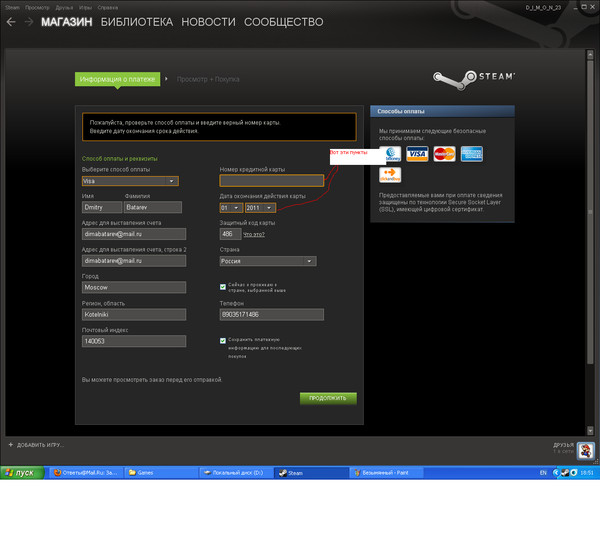Focus security code field 486

(230, 234)
